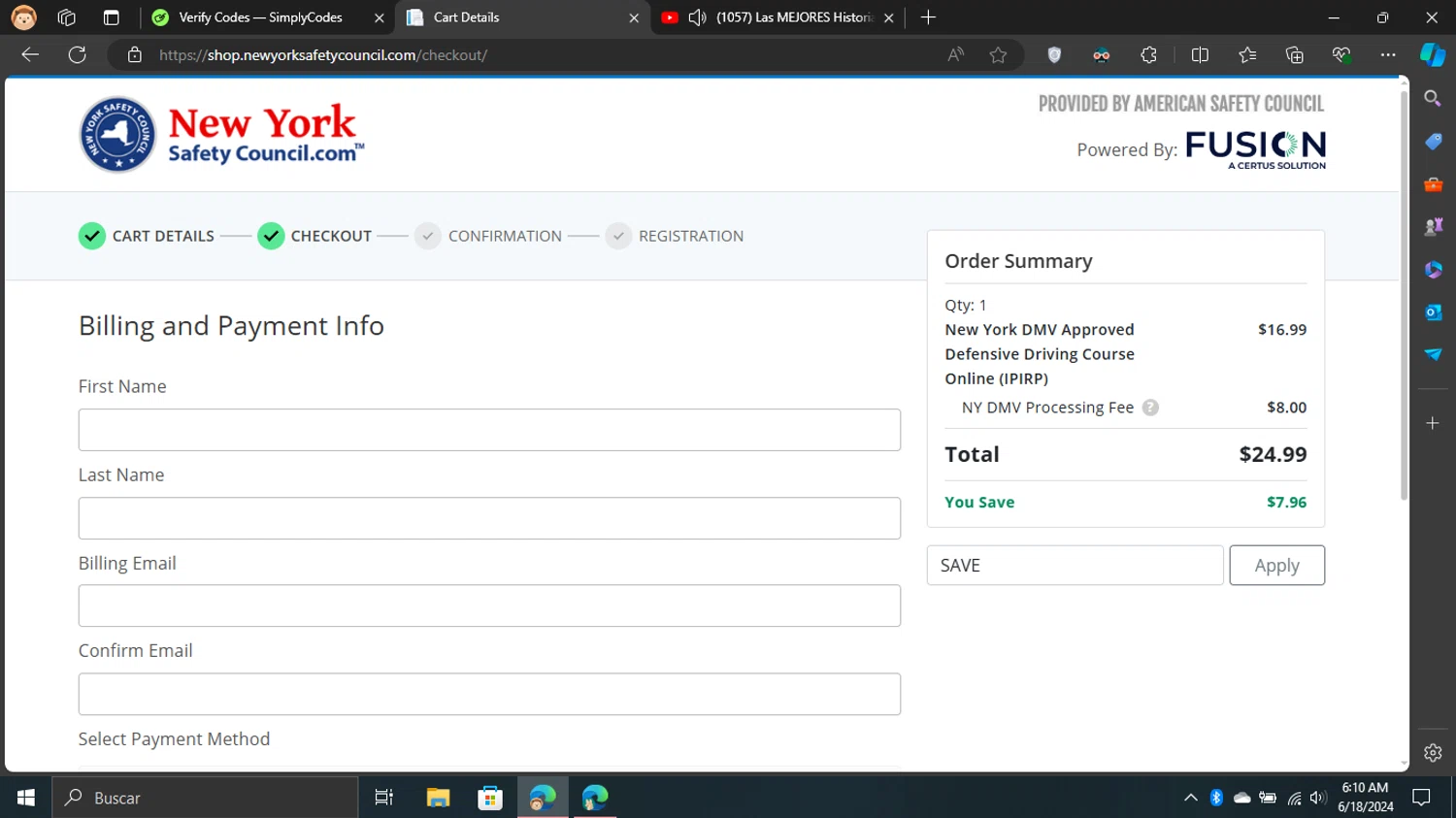Open the notification center icon
1456x818 pixels.
[1422, 798]
